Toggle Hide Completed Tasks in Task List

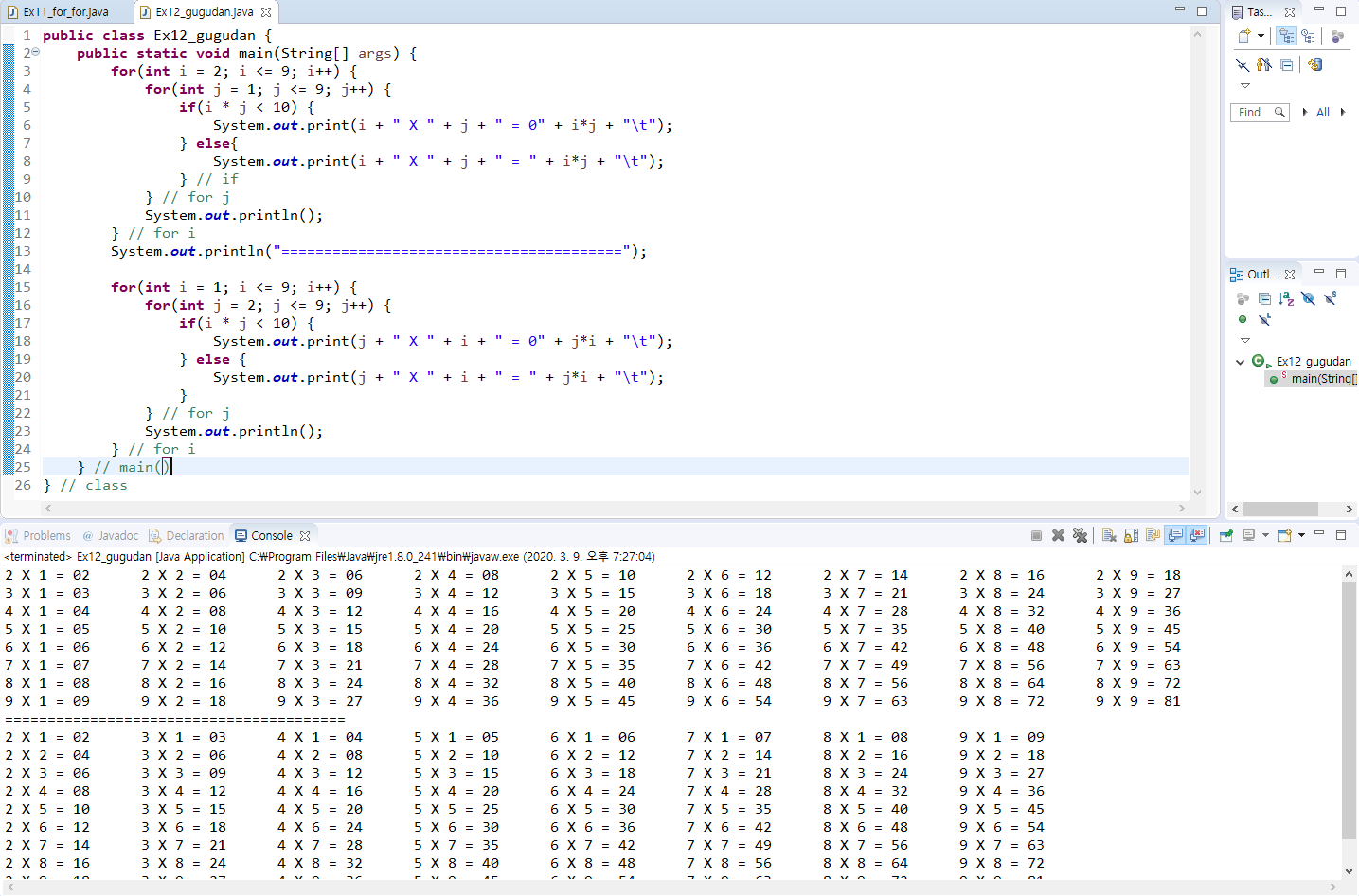click(x=1243, y=64)
